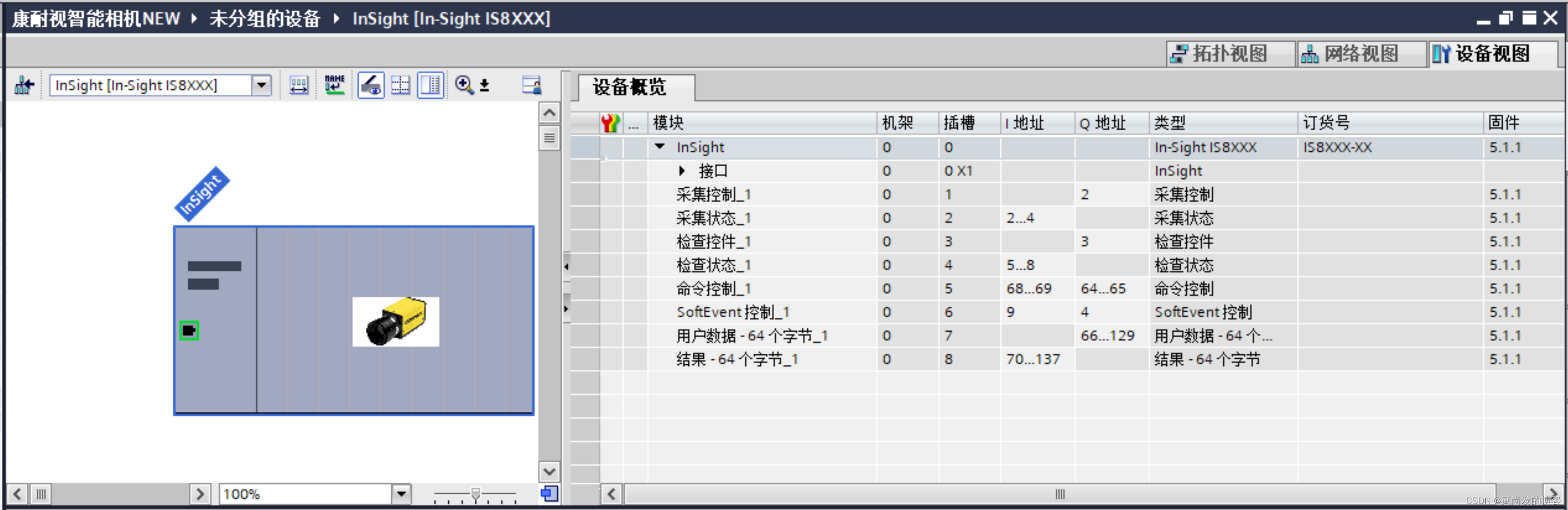
Task: Click the zoom magnifier icon
Action: pos(464,85)
